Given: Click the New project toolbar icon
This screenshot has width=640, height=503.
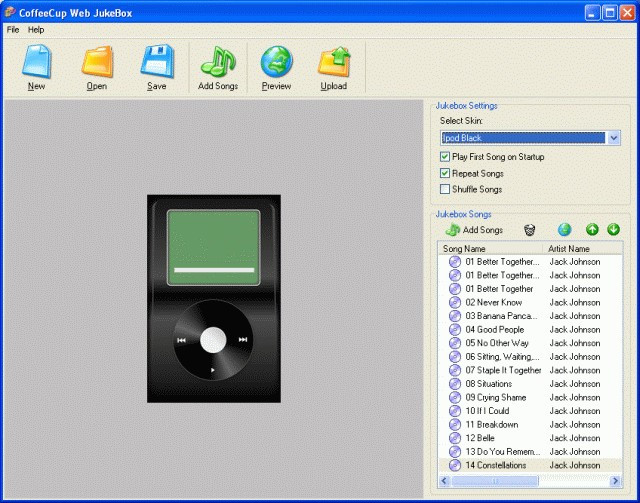Looking at the screenshot, I should [x=37, y=61].
